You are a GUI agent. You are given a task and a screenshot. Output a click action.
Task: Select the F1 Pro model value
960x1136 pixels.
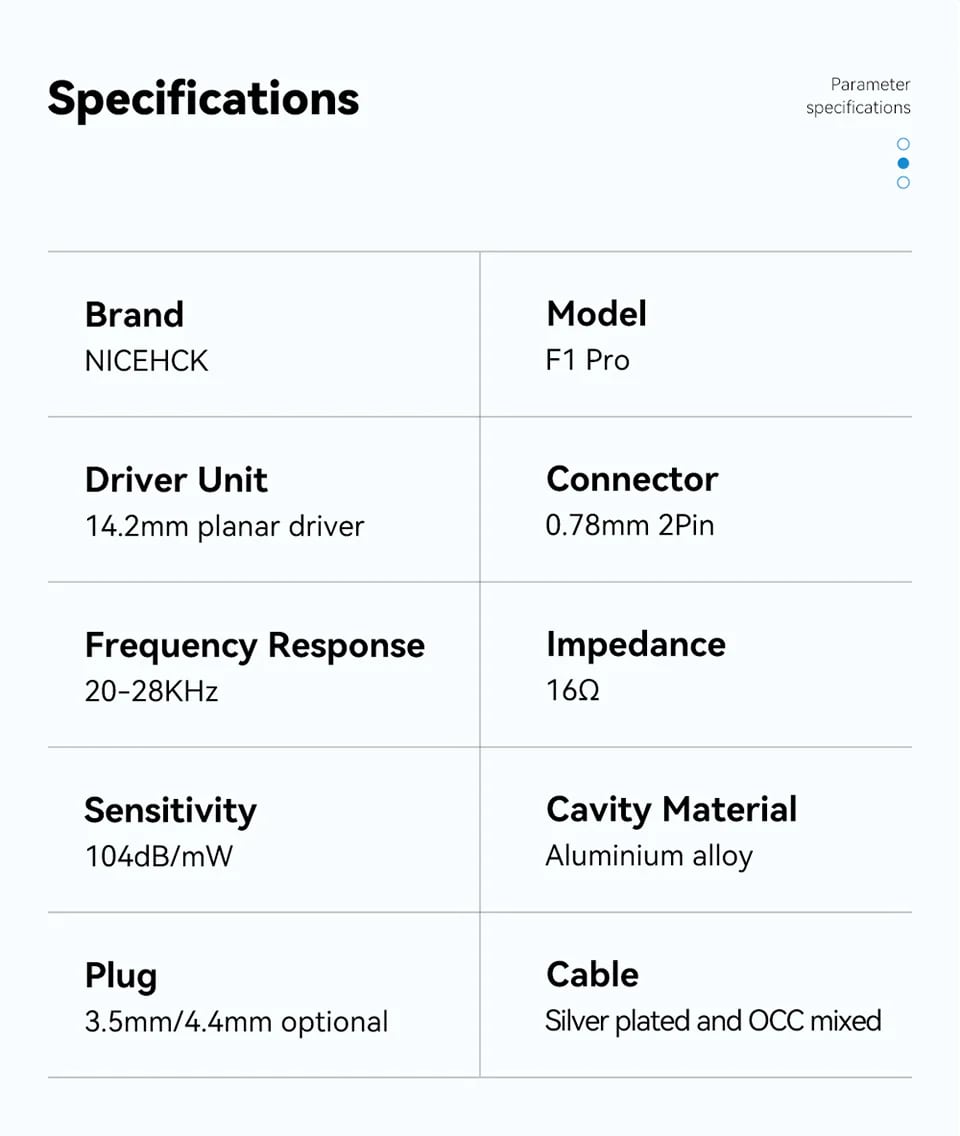point(587,360)
